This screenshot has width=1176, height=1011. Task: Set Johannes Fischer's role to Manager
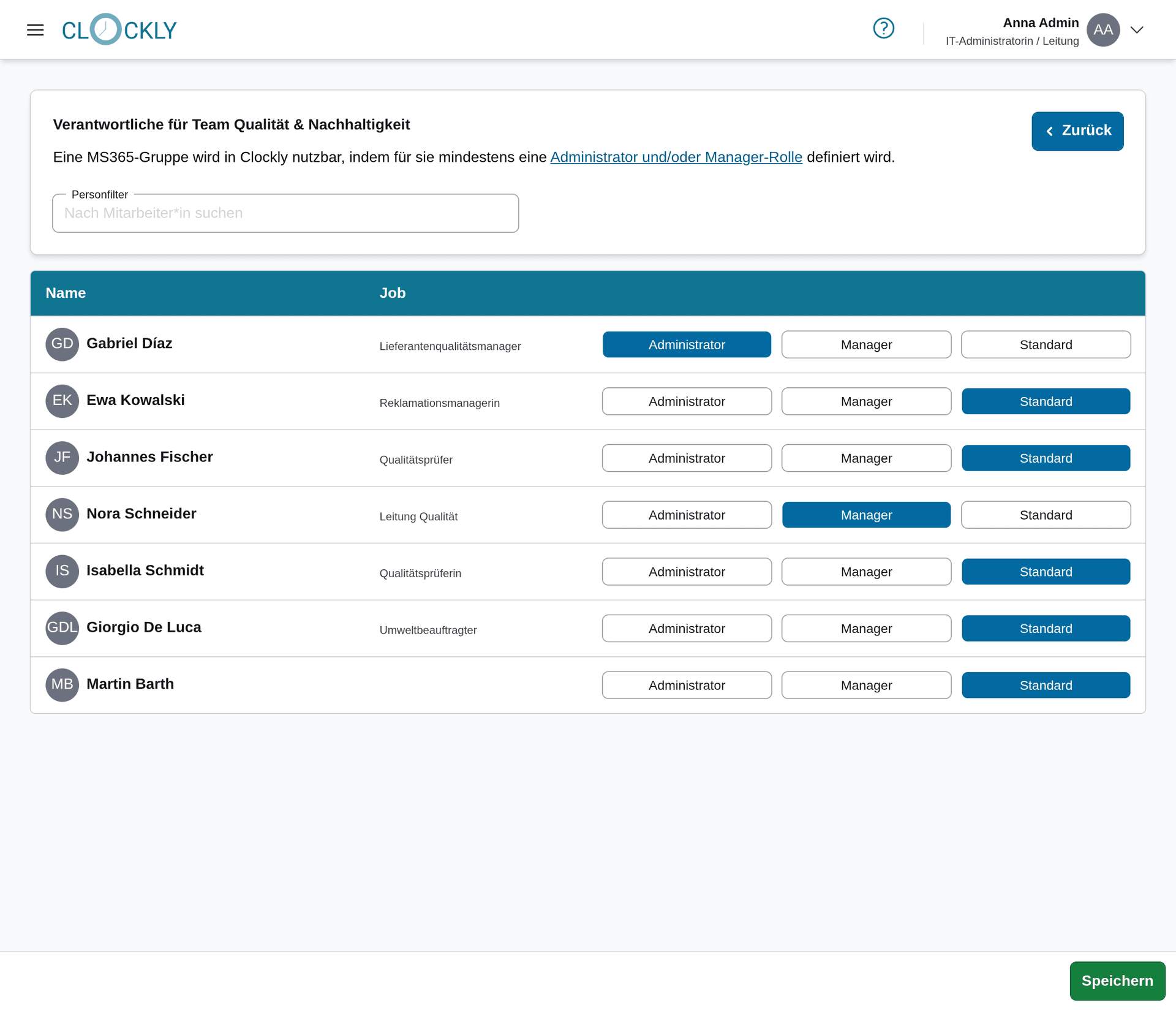coord(866,458)
